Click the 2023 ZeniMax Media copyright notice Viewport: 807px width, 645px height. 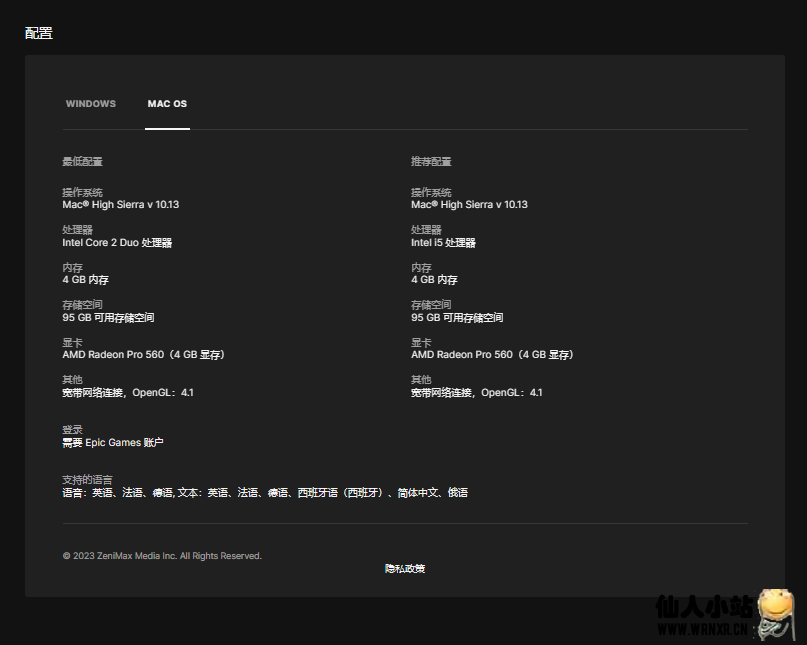tap(162, 556)
